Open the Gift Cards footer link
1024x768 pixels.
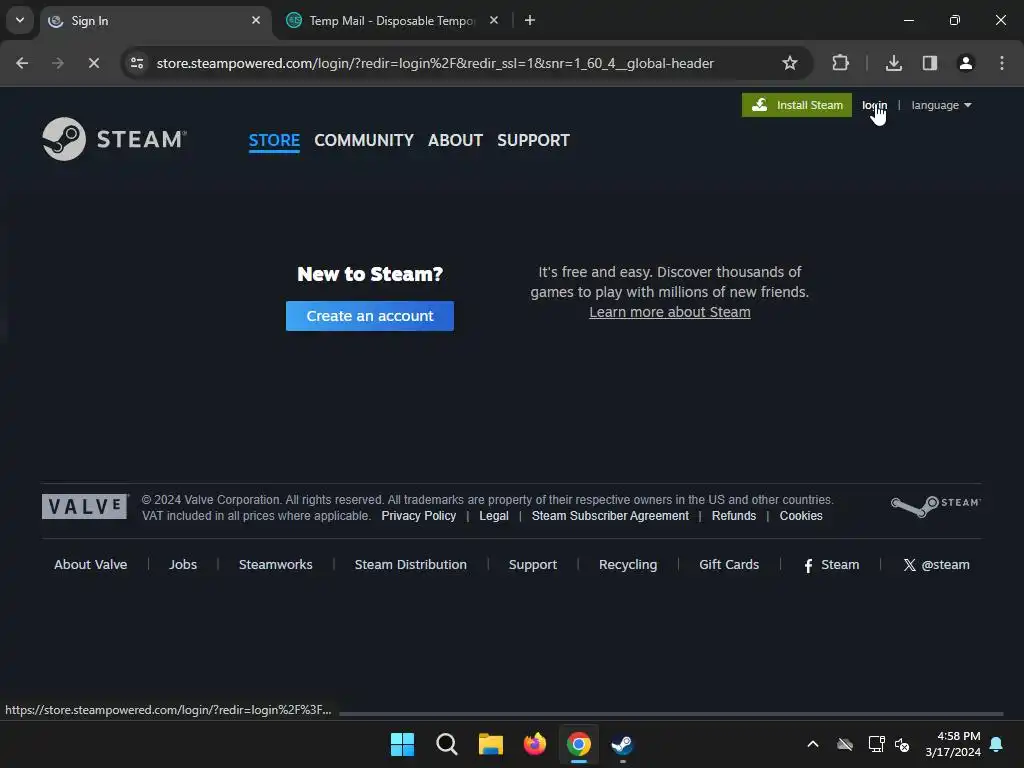coord(729,564)
